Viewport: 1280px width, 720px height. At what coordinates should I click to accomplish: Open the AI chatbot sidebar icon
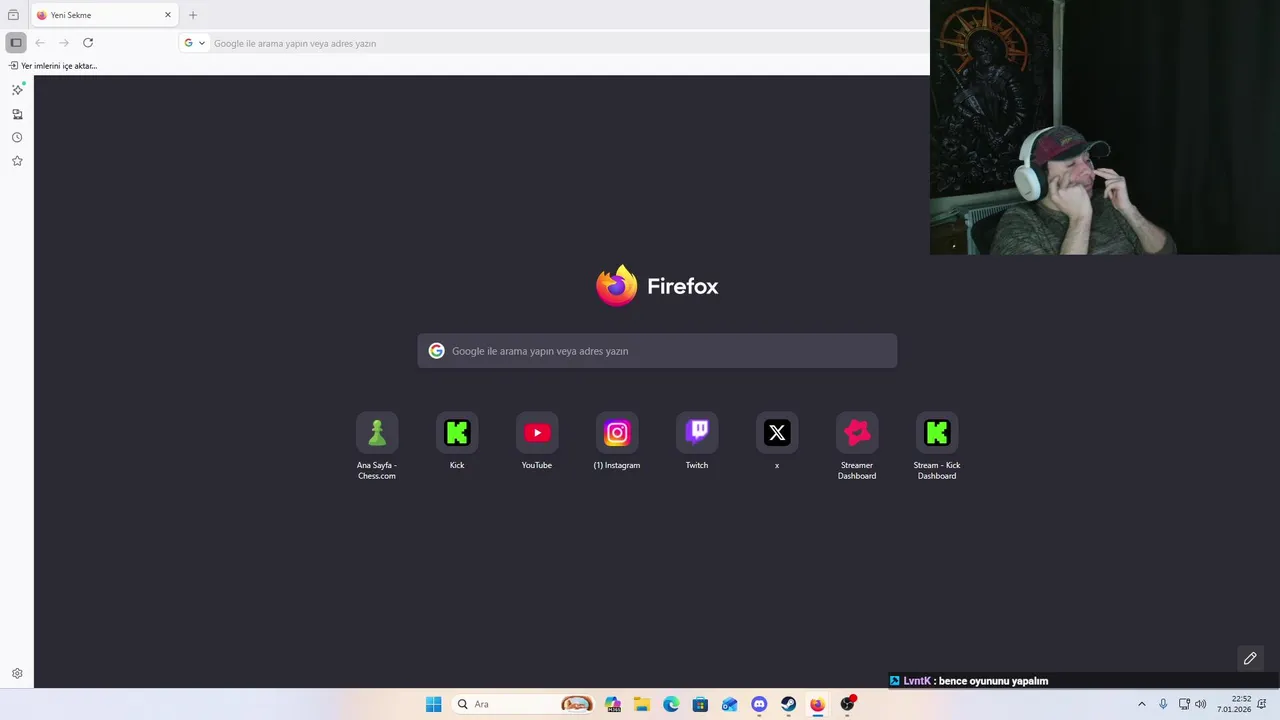pyautogui.click(x=17, y=89)
